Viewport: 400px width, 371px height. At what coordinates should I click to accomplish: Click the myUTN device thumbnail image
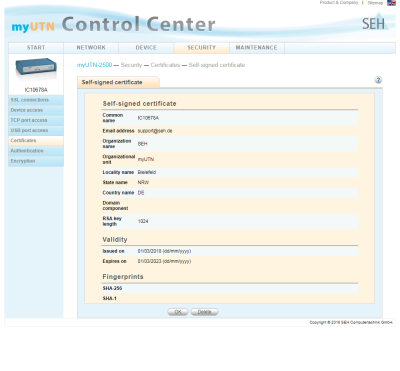(36, 69)
